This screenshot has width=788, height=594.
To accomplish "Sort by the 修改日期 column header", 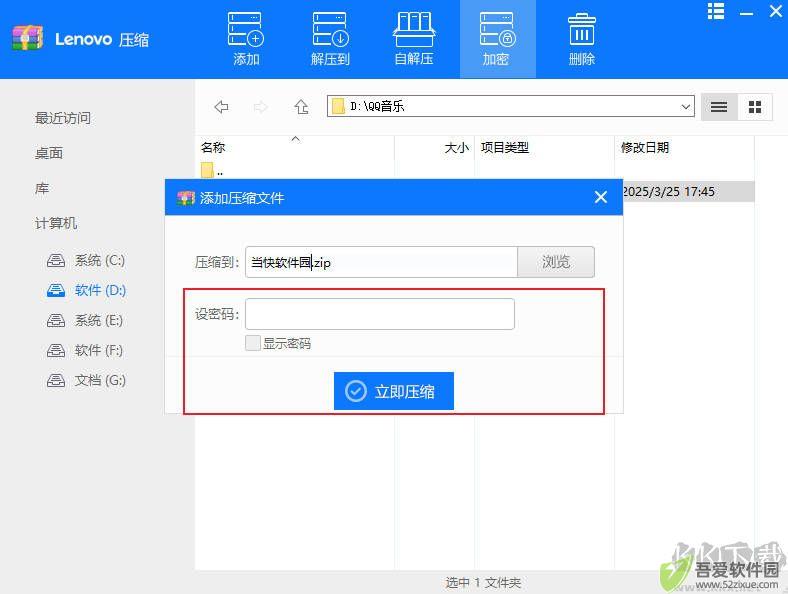I will (x=645, y=148).
